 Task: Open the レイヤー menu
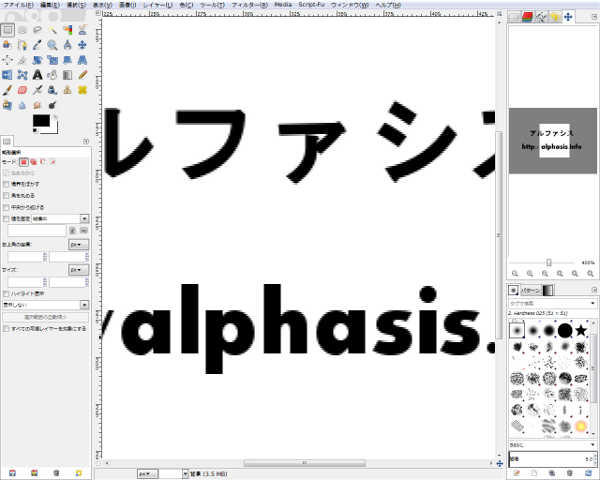tap(158, 5)
